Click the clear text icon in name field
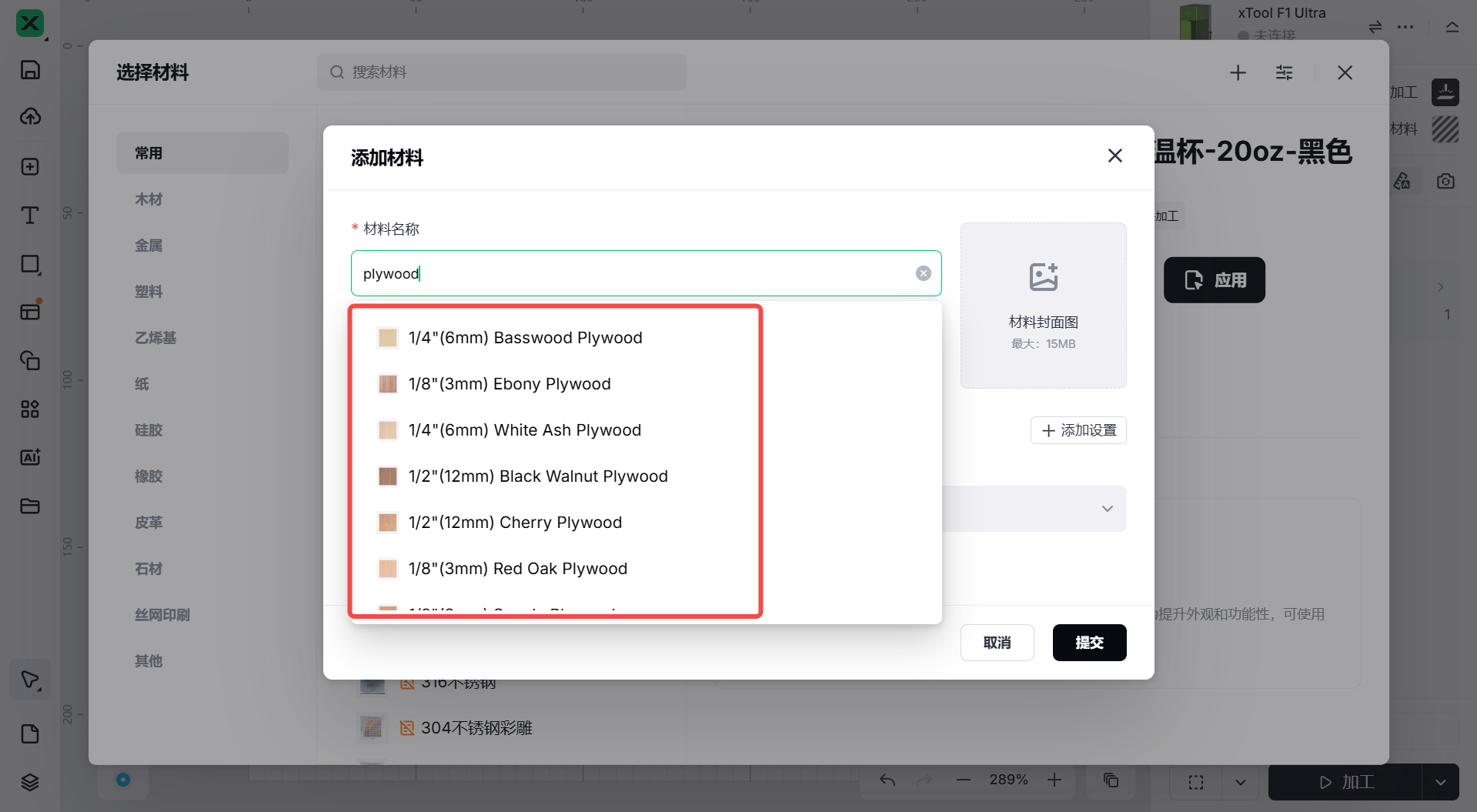The image size is (1477, 812). point(923,273)
